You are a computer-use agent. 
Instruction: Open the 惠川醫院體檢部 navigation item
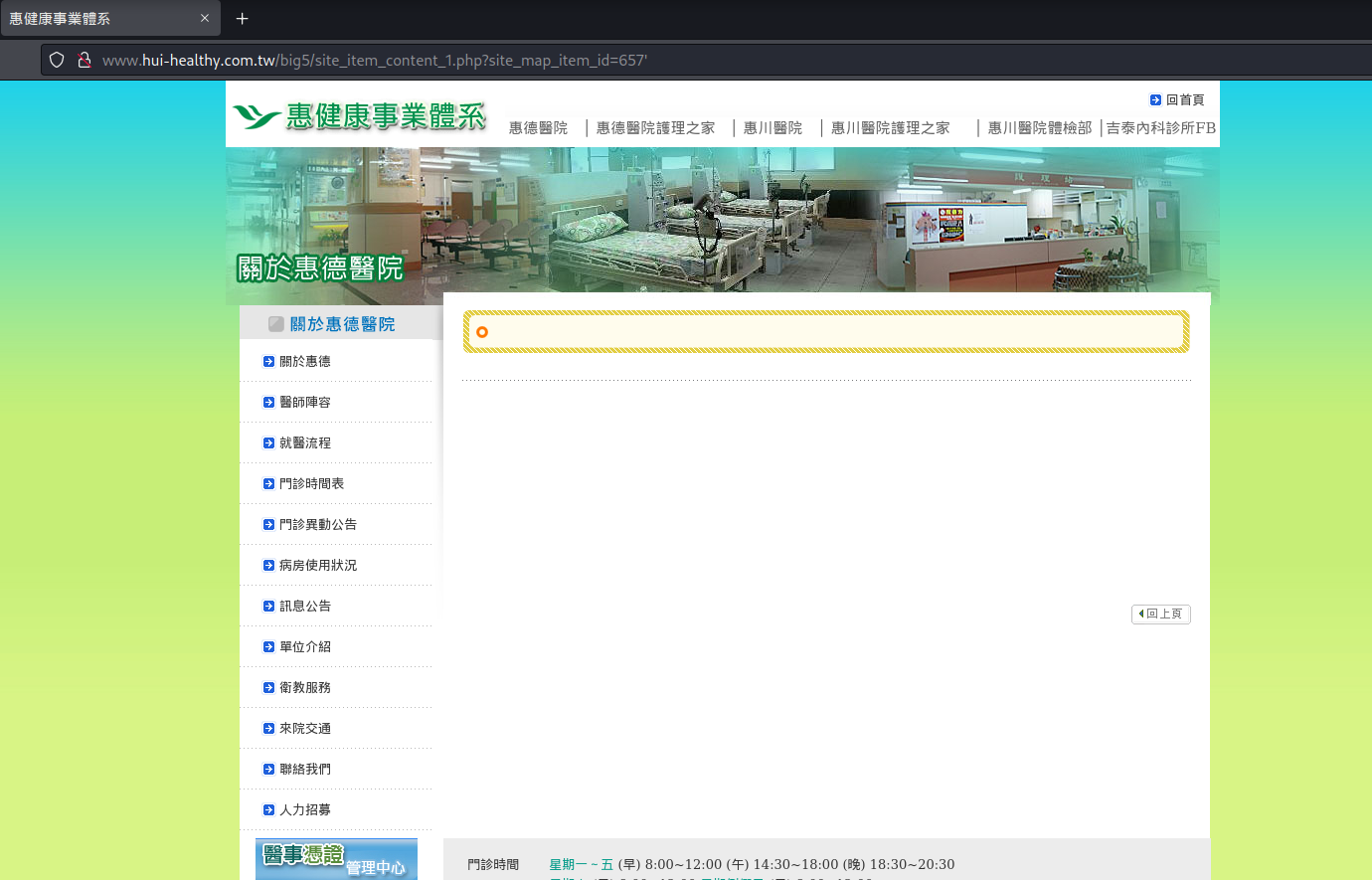[1040, 128]
